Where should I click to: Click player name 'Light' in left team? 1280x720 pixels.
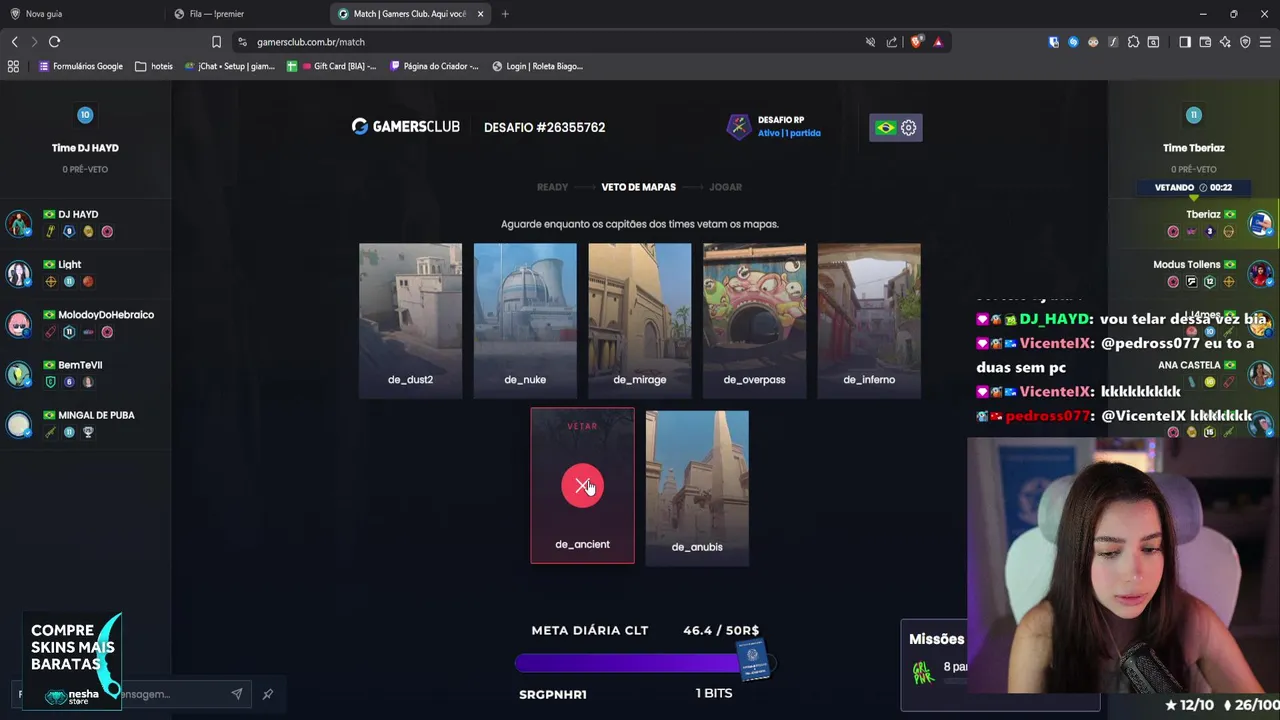[x=69, y=265]
